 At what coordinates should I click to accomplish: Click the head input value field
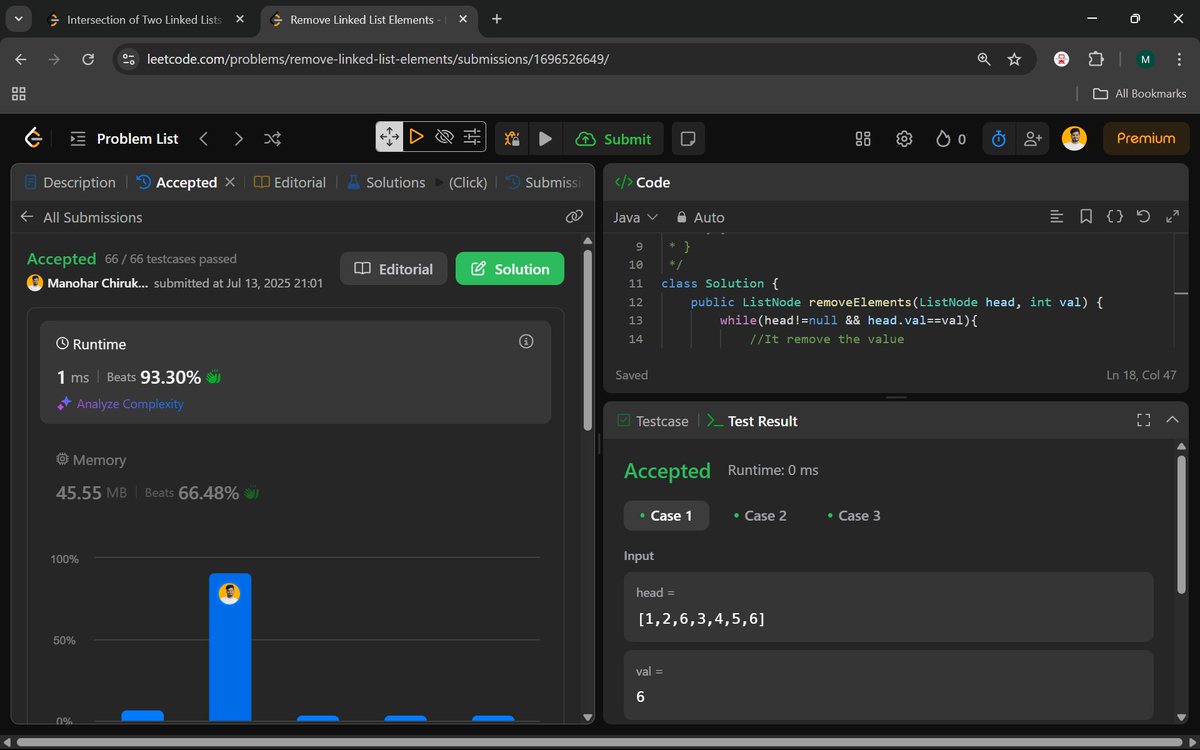(x=888, y=607)
